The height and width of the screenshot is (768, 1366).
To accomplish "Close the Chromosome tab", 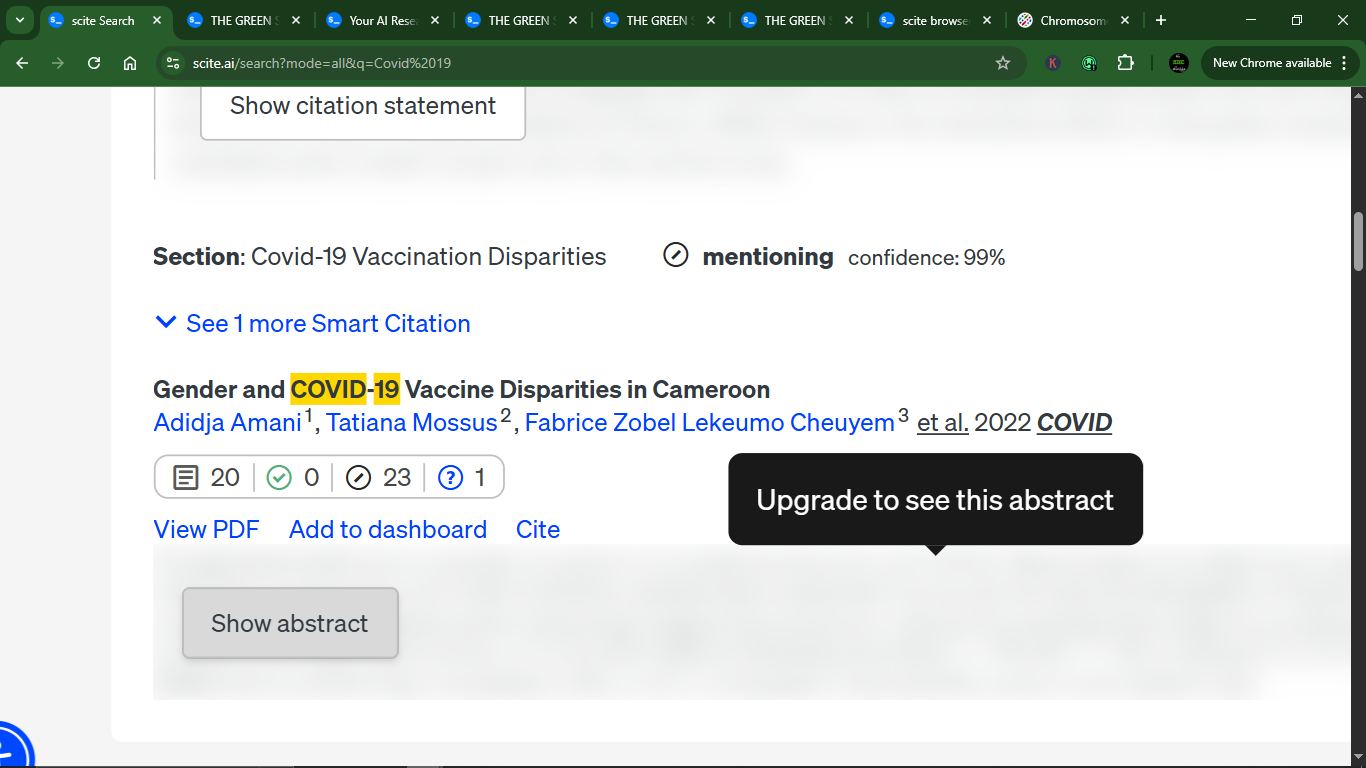I will coord(1125,20).
